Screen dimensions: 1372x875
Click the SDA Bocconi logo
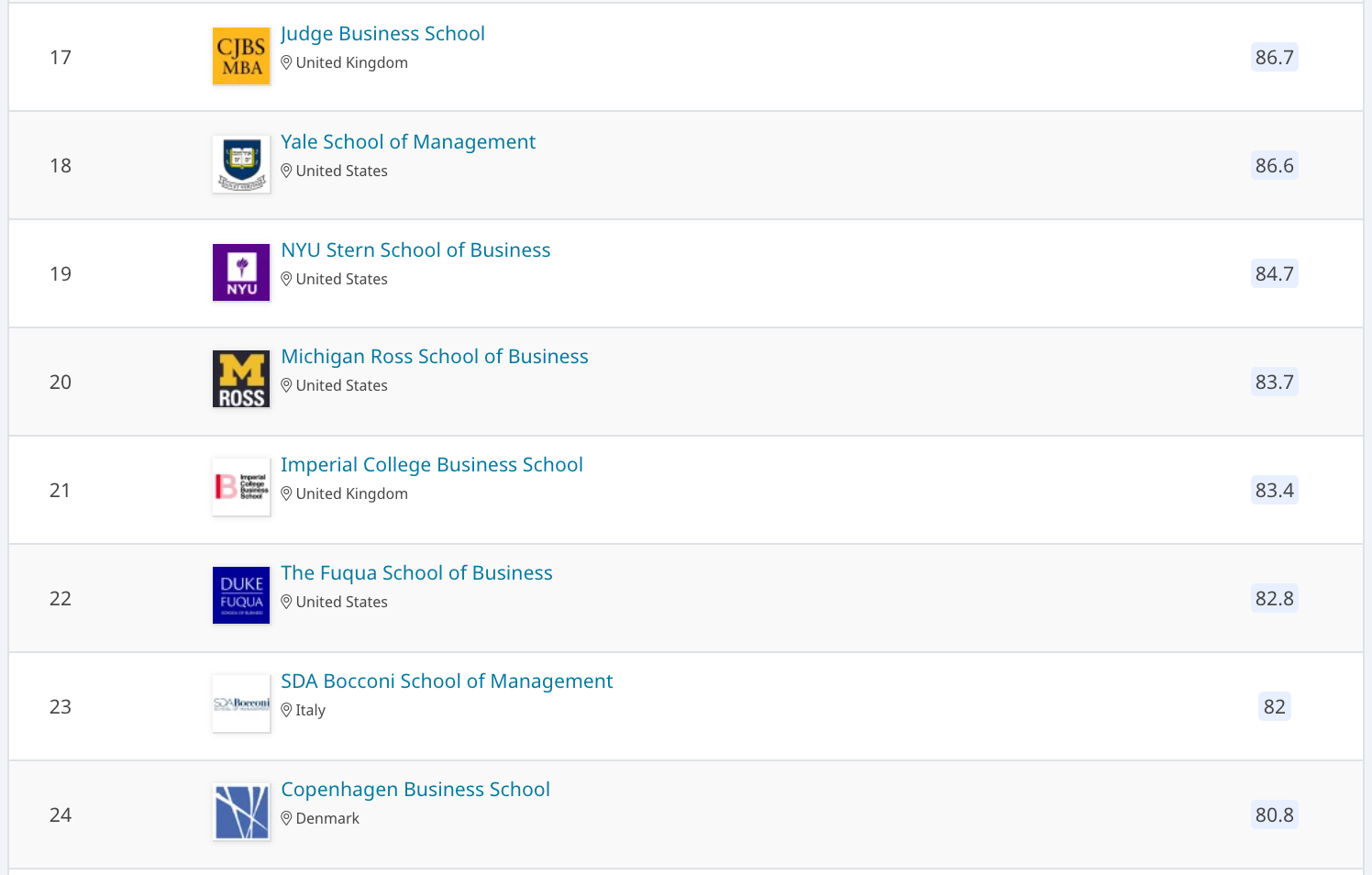pos(241,703)
